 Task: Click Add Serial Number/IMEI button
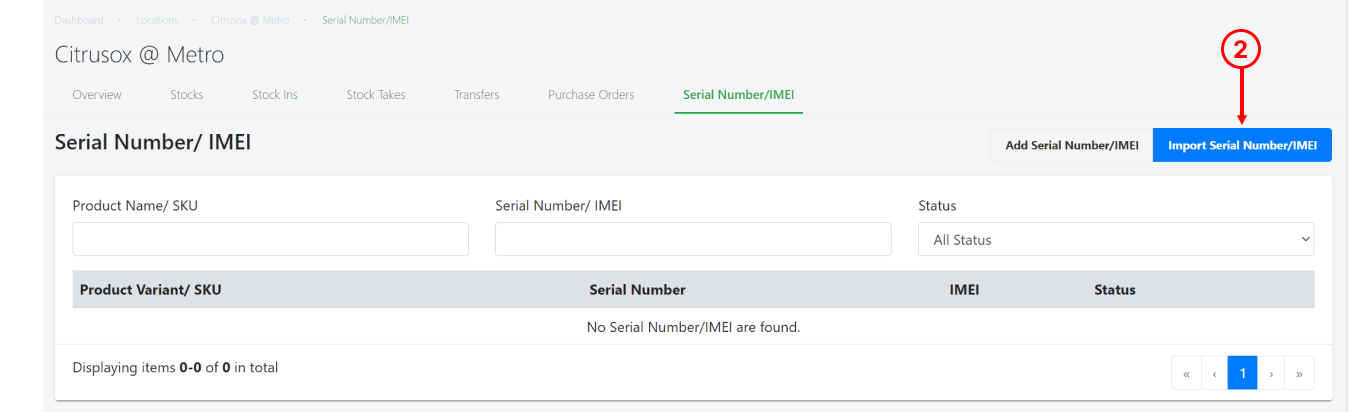click(1072, 145)
